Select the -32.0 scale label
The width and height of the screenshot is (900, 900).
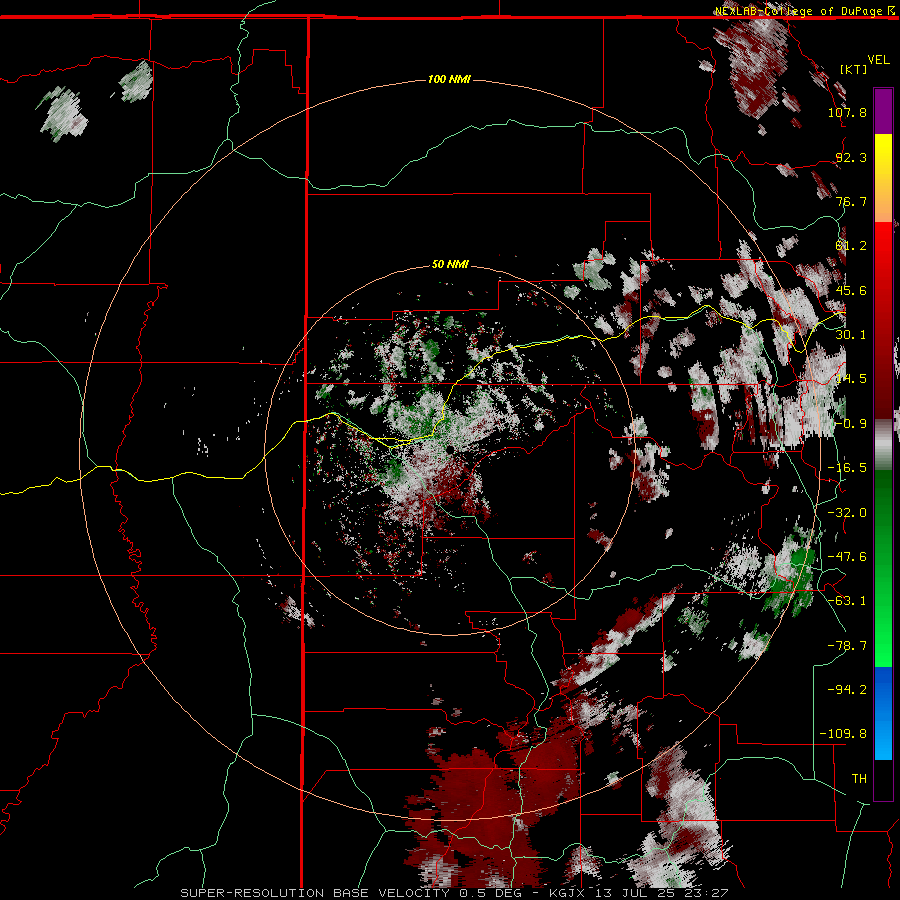coord(847,513)
